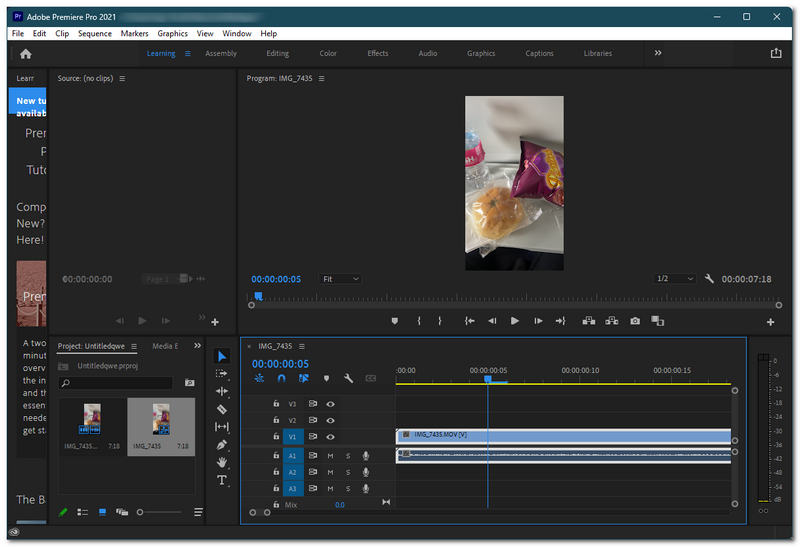This screenshot has width=800, height=547.
Task: Switch to Media Browser tab
Action: coord(165,346)
